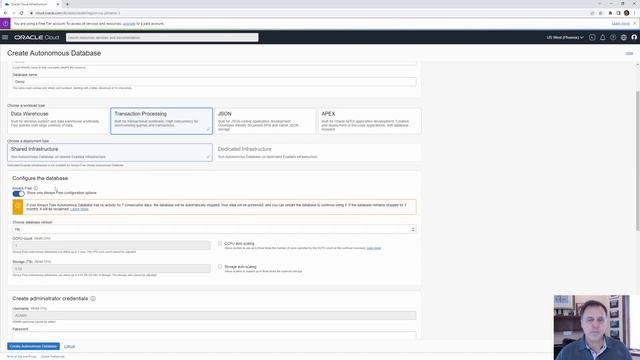This screenshot has height=360, width=640.
Task: Click Learn more beside OCPU auto scaling
Action: click(373, 248)
